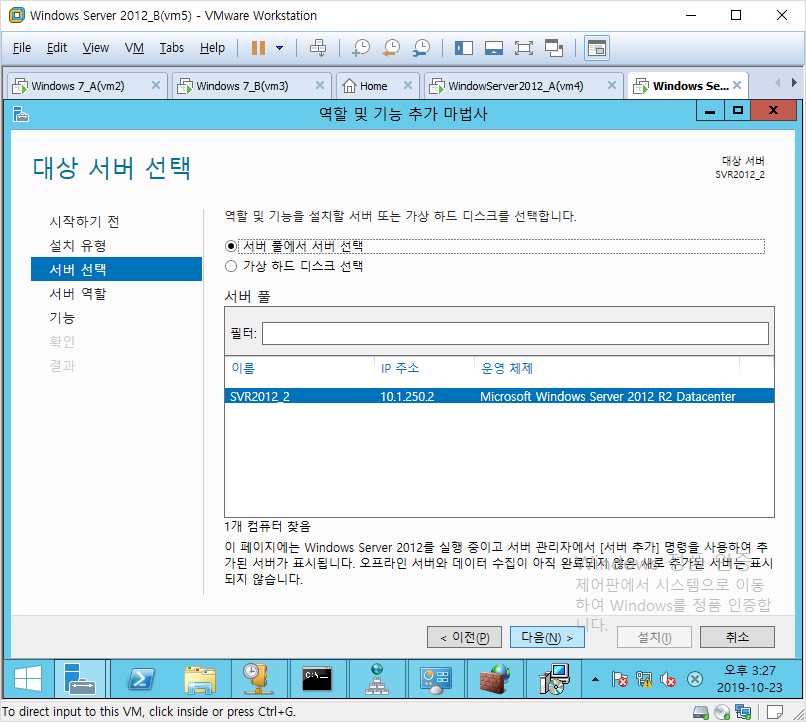Open Action Center flag icon
The width and height of the screenshot is (806, 722).
pos(619,679)
